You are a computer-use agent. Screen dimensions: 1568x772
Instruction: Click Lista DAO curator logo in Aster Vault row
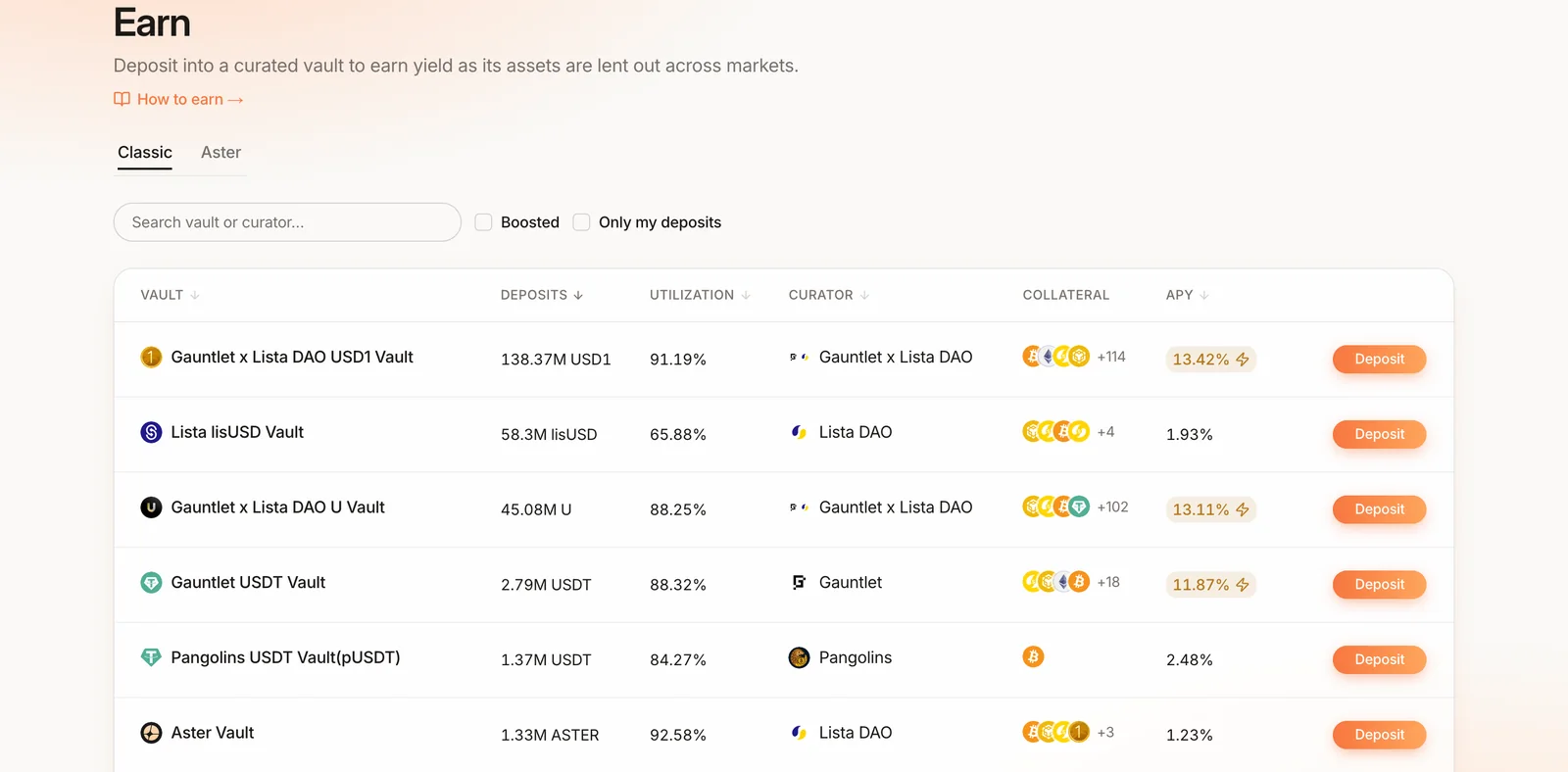[x=799, y=733]
